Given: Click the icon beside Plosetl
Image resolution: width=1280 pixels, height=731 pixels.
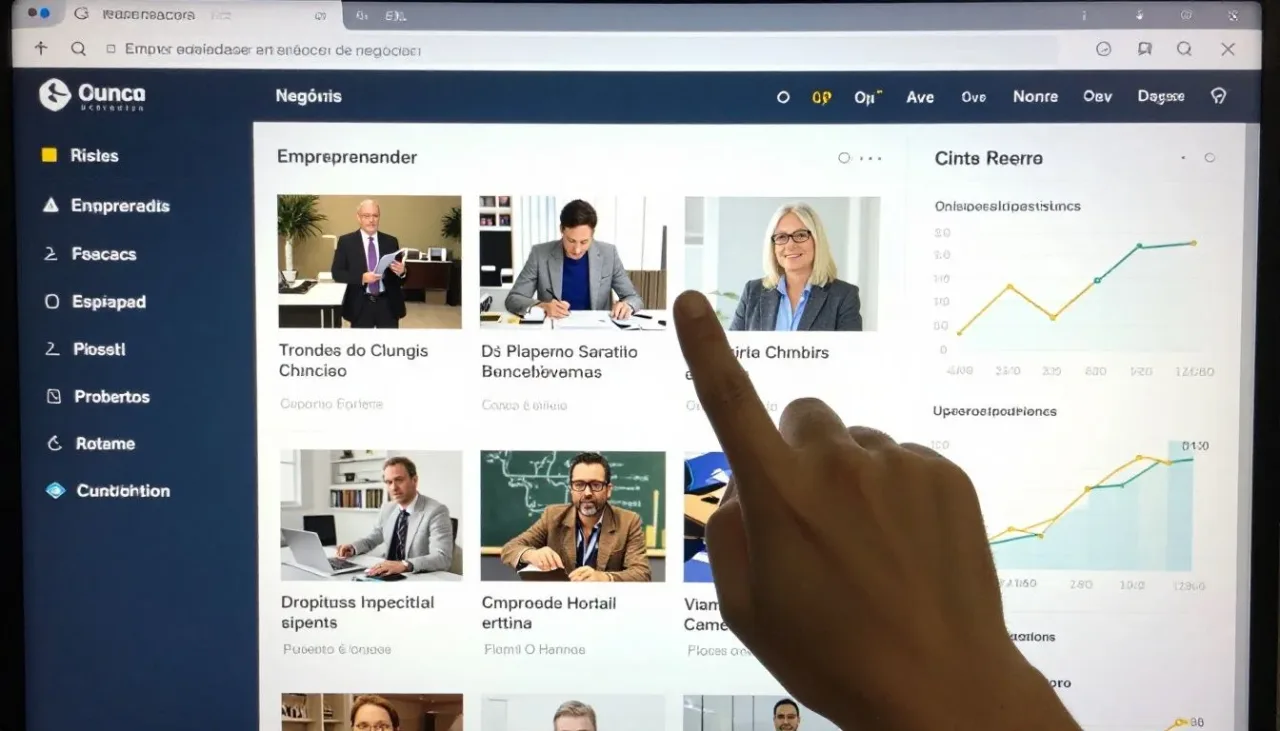Looking at the screenshot, I should 52,349.
